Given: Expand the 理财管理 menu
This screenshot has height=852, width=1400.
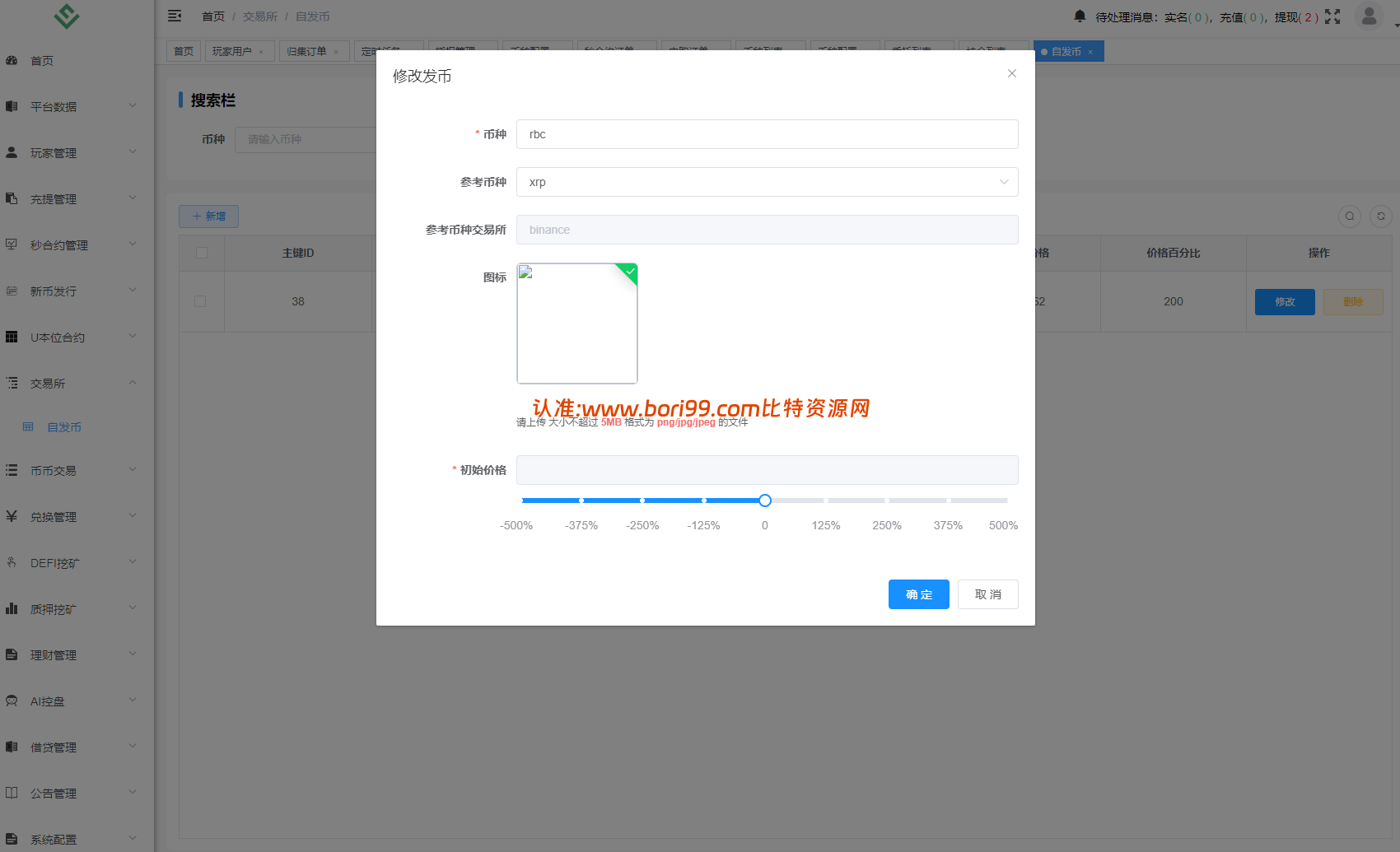Looking at the screenshot, I should pyautogui.click(x=133, y=654).
